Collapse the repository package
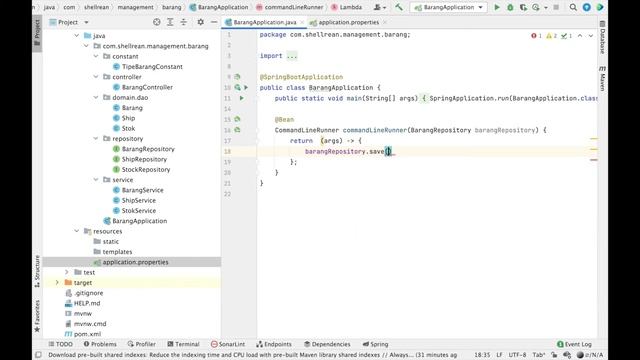The width and height of the screenshot is (640, 360). pos(96,139)
